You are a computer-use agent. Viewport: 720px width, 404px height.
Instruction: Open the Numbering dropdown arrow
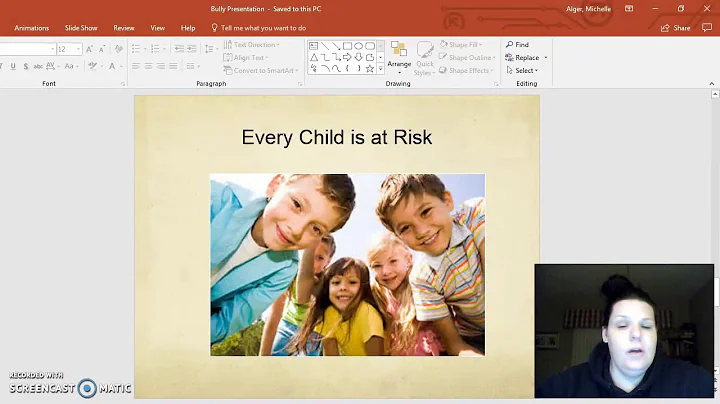pos(165,49)
